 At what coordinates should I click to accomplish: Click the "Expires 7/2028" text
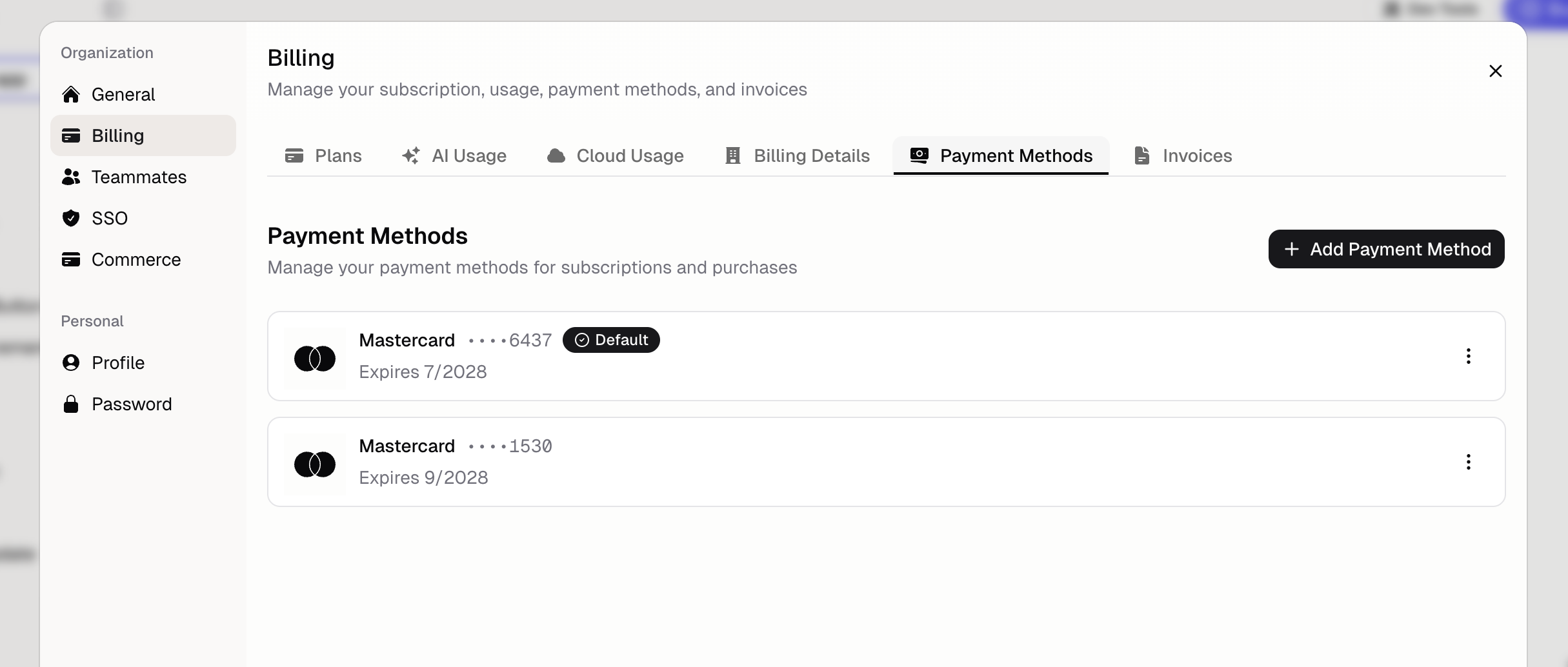pyautogui.click(x=423, y=372)
